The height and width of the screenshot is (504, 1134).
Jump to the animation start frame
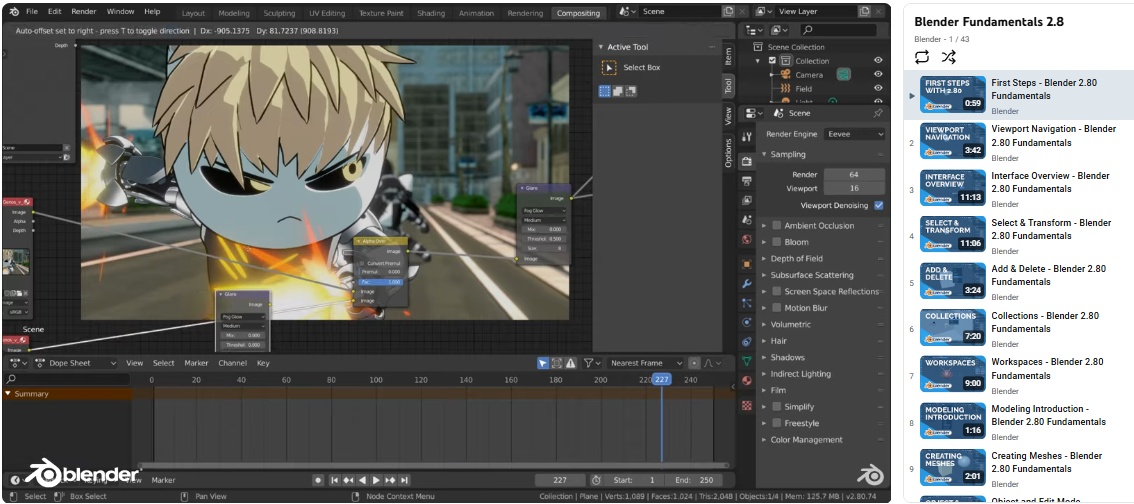[x=335, y=480]
